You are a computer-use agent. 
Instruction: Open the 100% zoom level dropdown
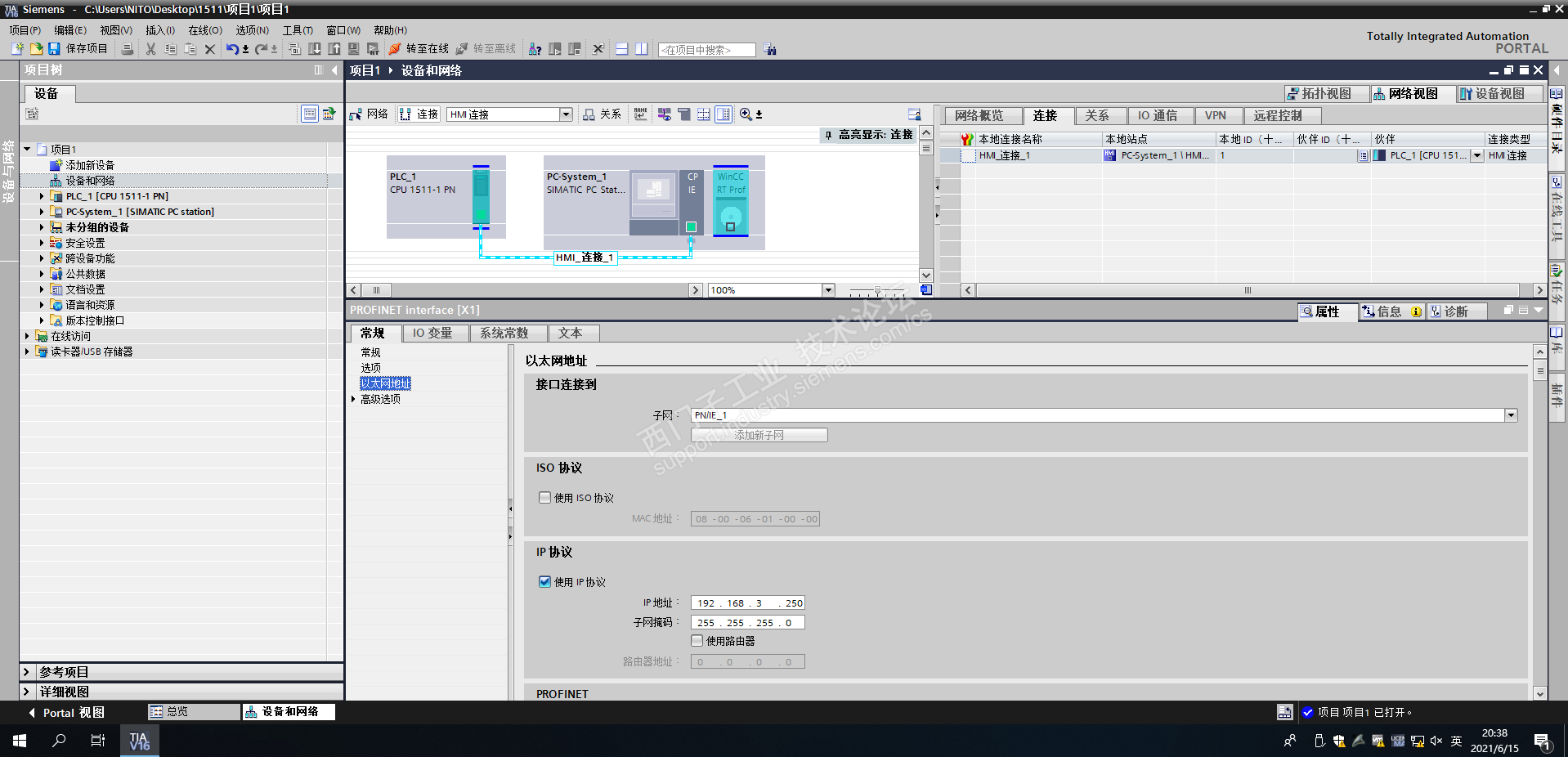[x=828, y=290]
